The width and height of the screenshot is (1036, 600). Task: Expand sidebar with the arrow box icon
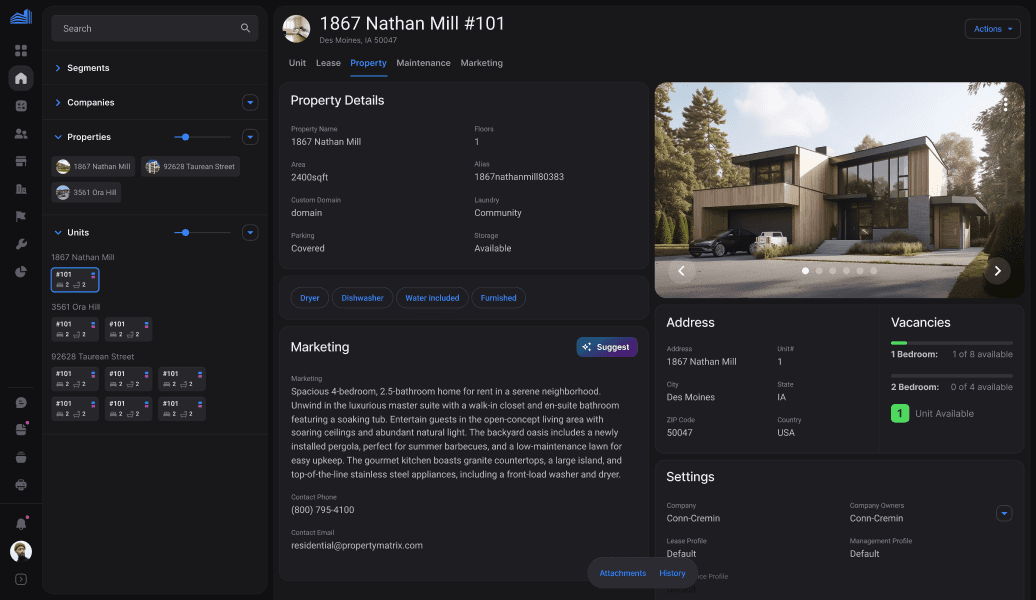[21, 580]
